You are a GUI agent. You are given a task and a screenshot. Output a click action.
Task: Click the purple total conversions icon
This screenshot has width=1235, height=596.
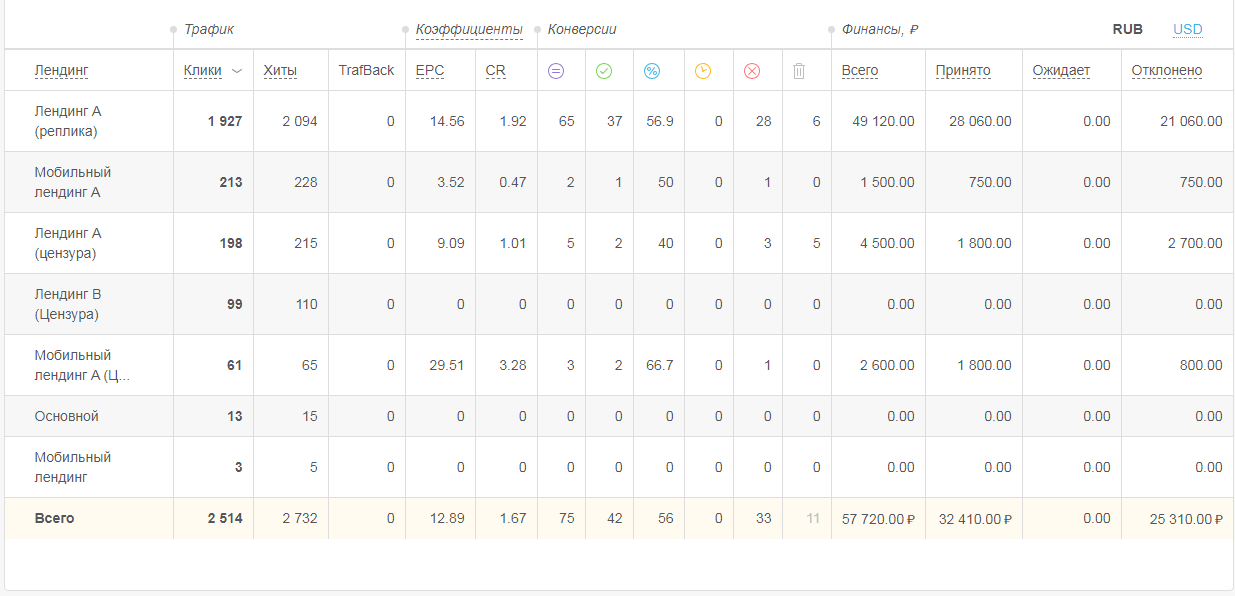pos(556,71)
